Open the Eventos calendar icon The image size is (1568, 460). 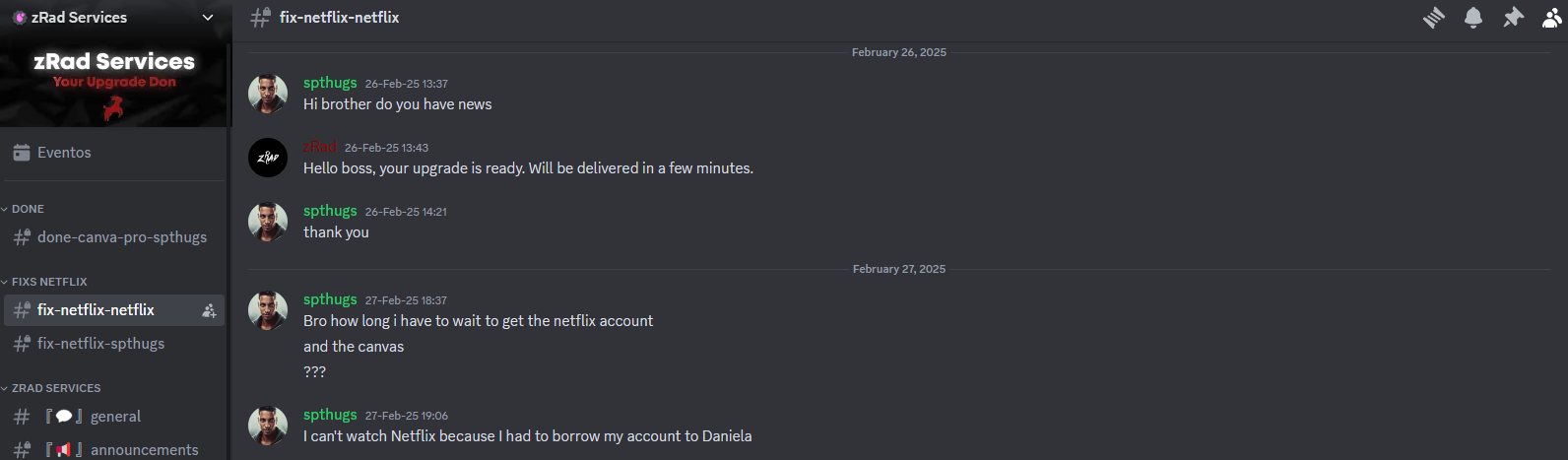click(22, 153)
